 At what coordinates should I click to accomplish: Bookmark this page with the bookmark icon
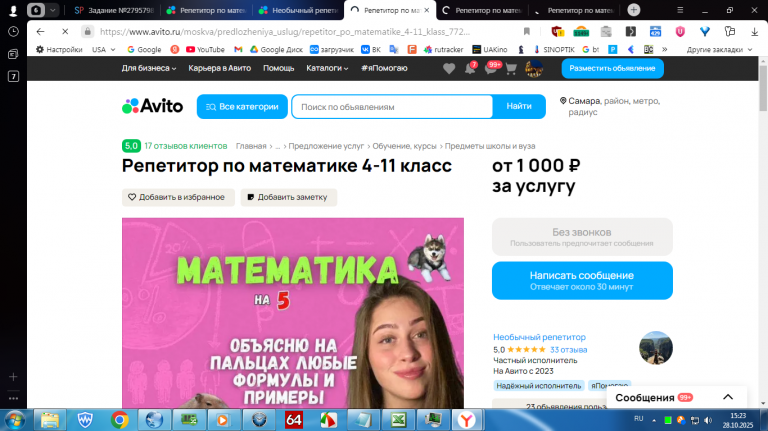tap(527, 31)
